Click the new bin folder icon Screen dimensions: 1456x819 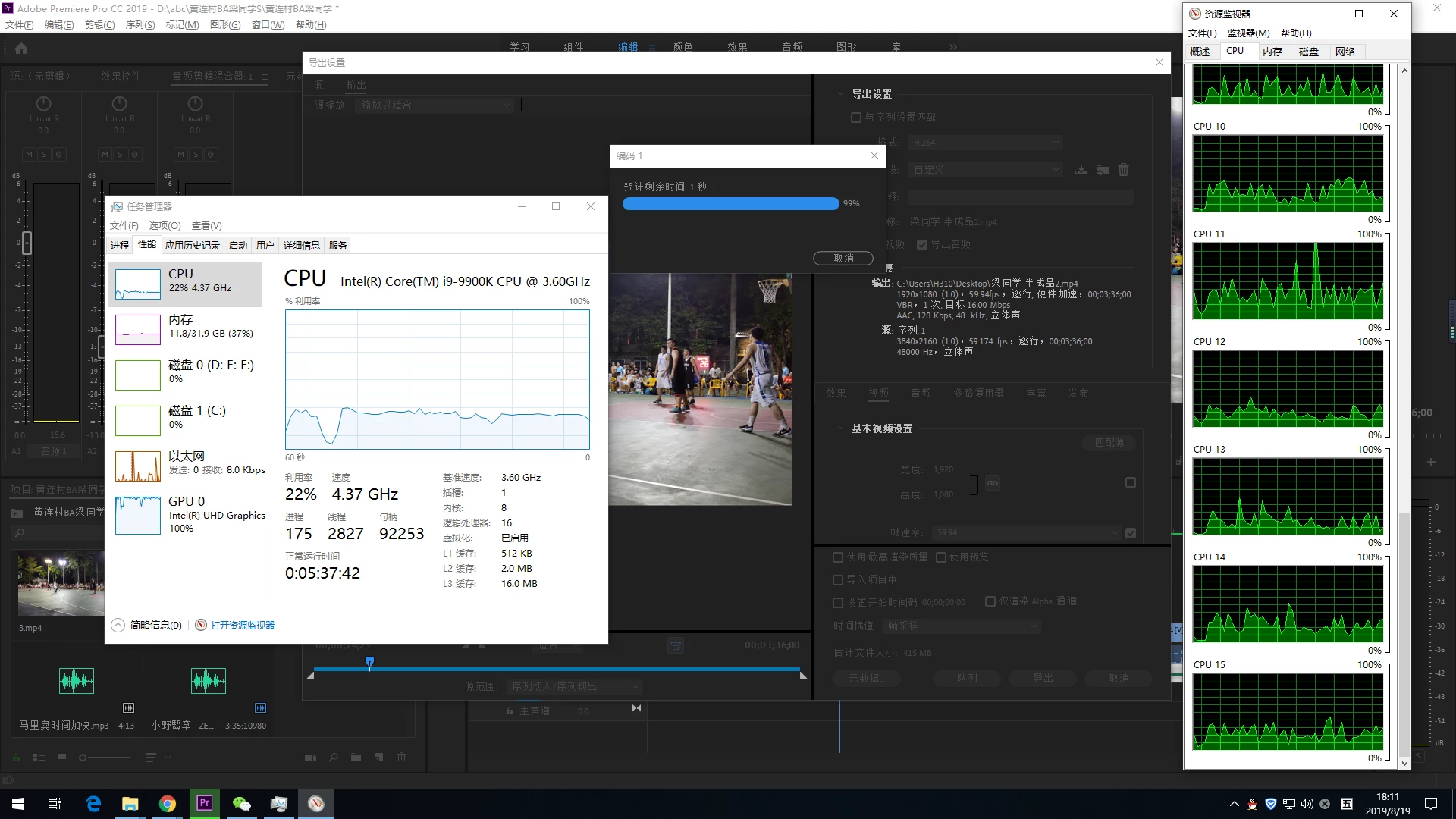click(356, 757)
